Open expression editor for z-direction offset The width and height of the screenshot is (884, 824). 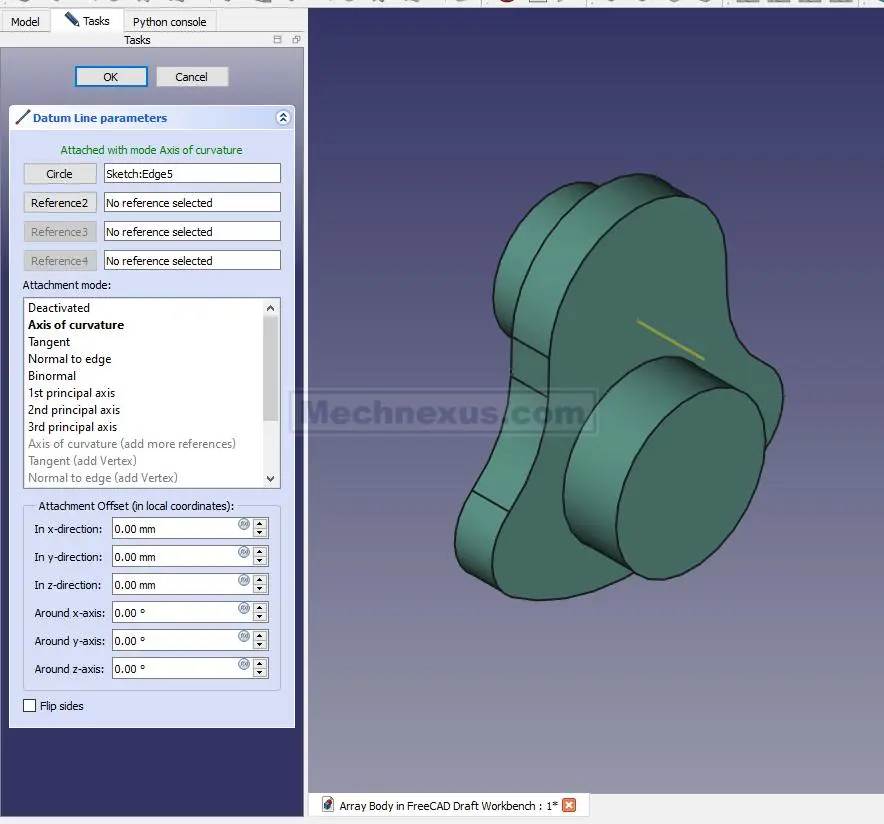[x=243, y=580]
